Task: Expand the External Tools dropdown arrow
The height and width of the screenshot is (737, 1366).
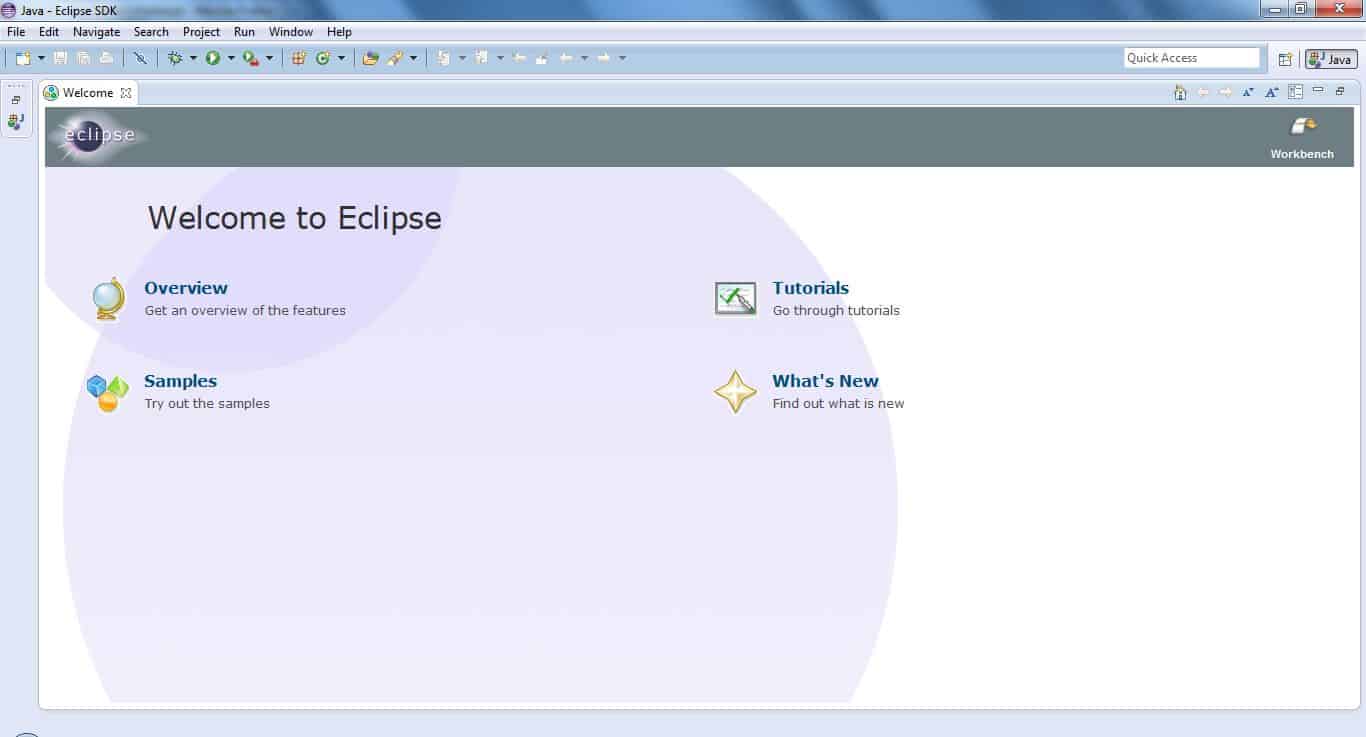Action: click(269, 58)
